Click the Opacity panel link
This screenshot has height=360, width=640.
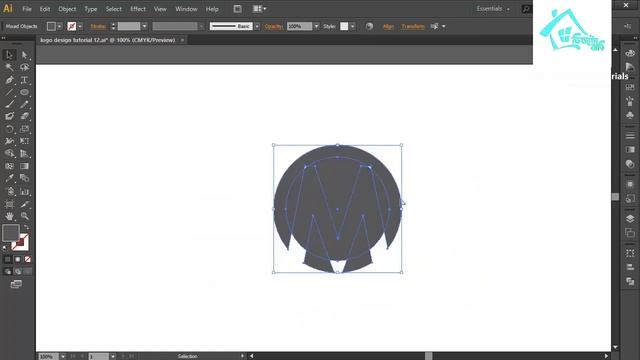coord(273,26)
